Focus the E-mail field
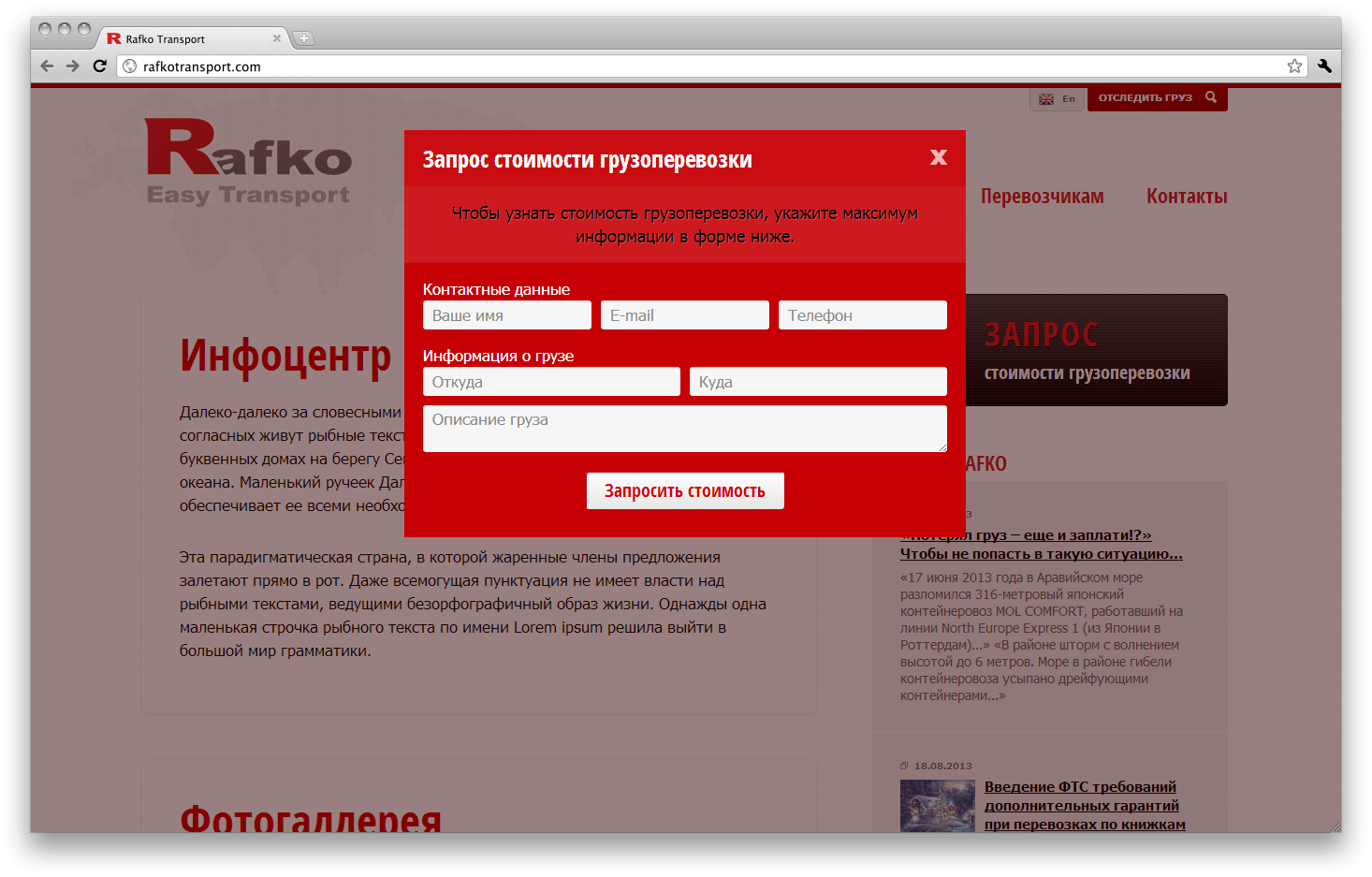The image size is (1372, 877). 685,315
